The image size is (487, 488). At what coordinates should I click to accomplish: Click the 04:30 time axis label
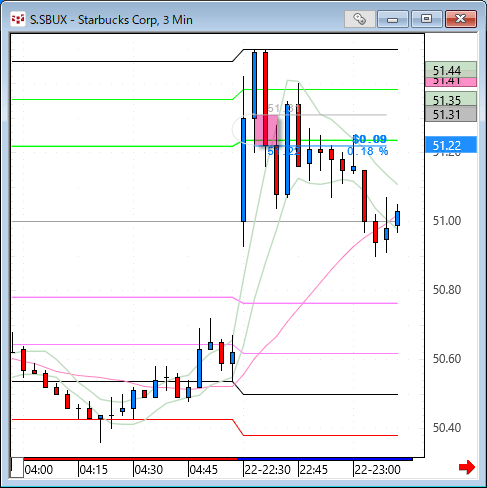tap(149, 470)
